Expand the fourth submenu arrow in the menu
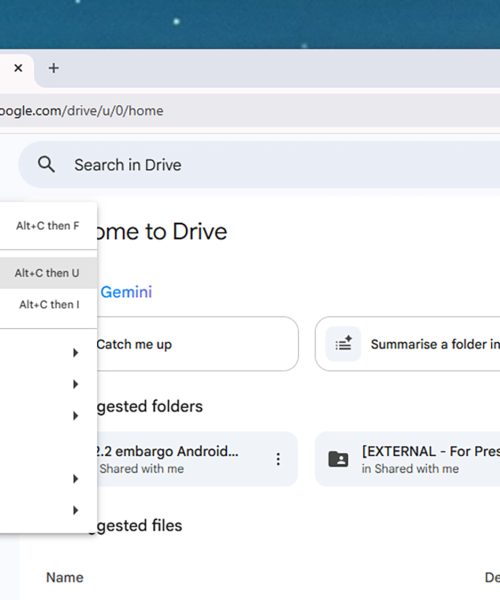Screen dimensions: 500x600 click(76, 479)
